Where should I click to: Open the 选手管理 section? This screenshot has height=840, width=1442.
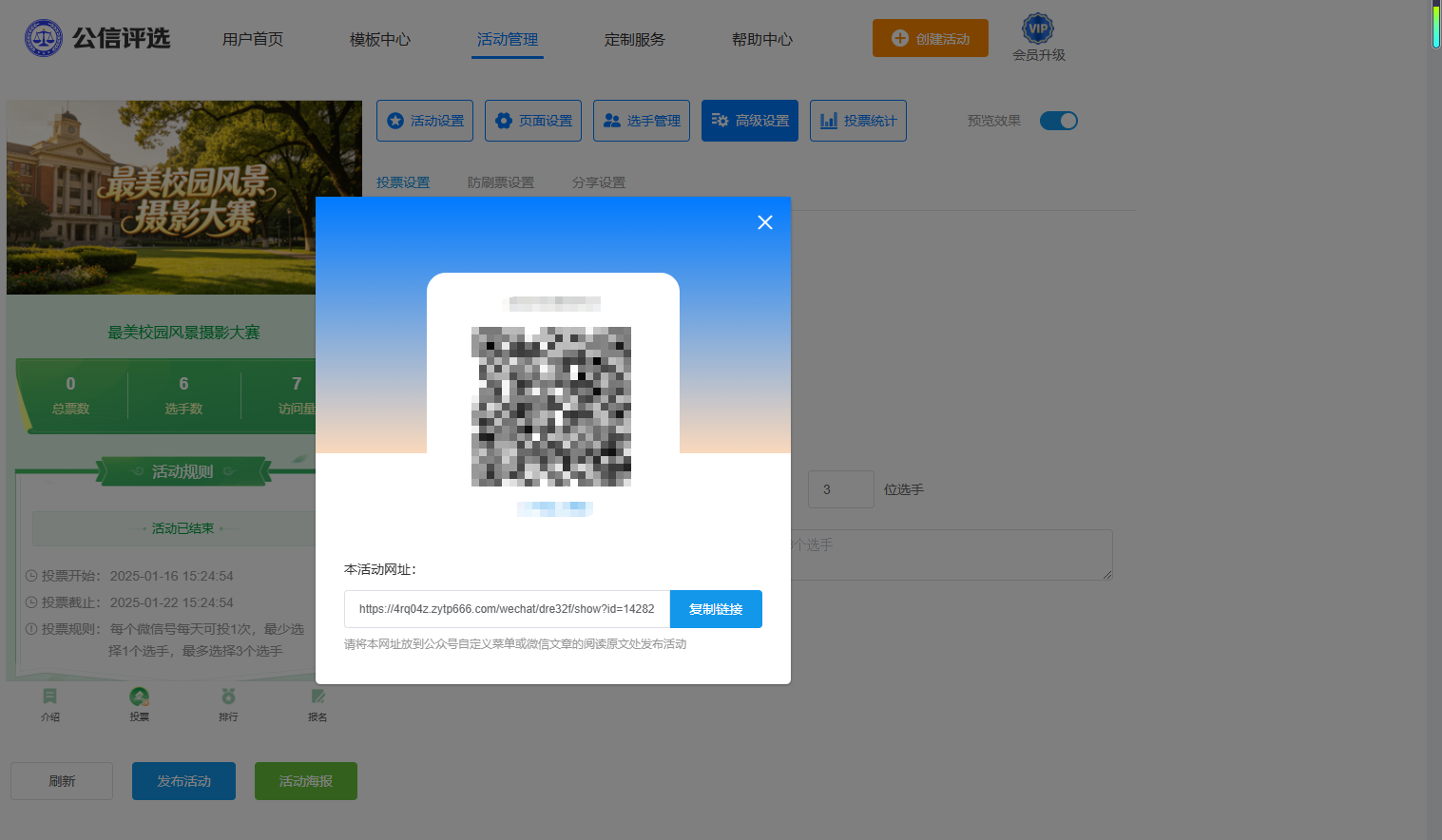(642, 121)
